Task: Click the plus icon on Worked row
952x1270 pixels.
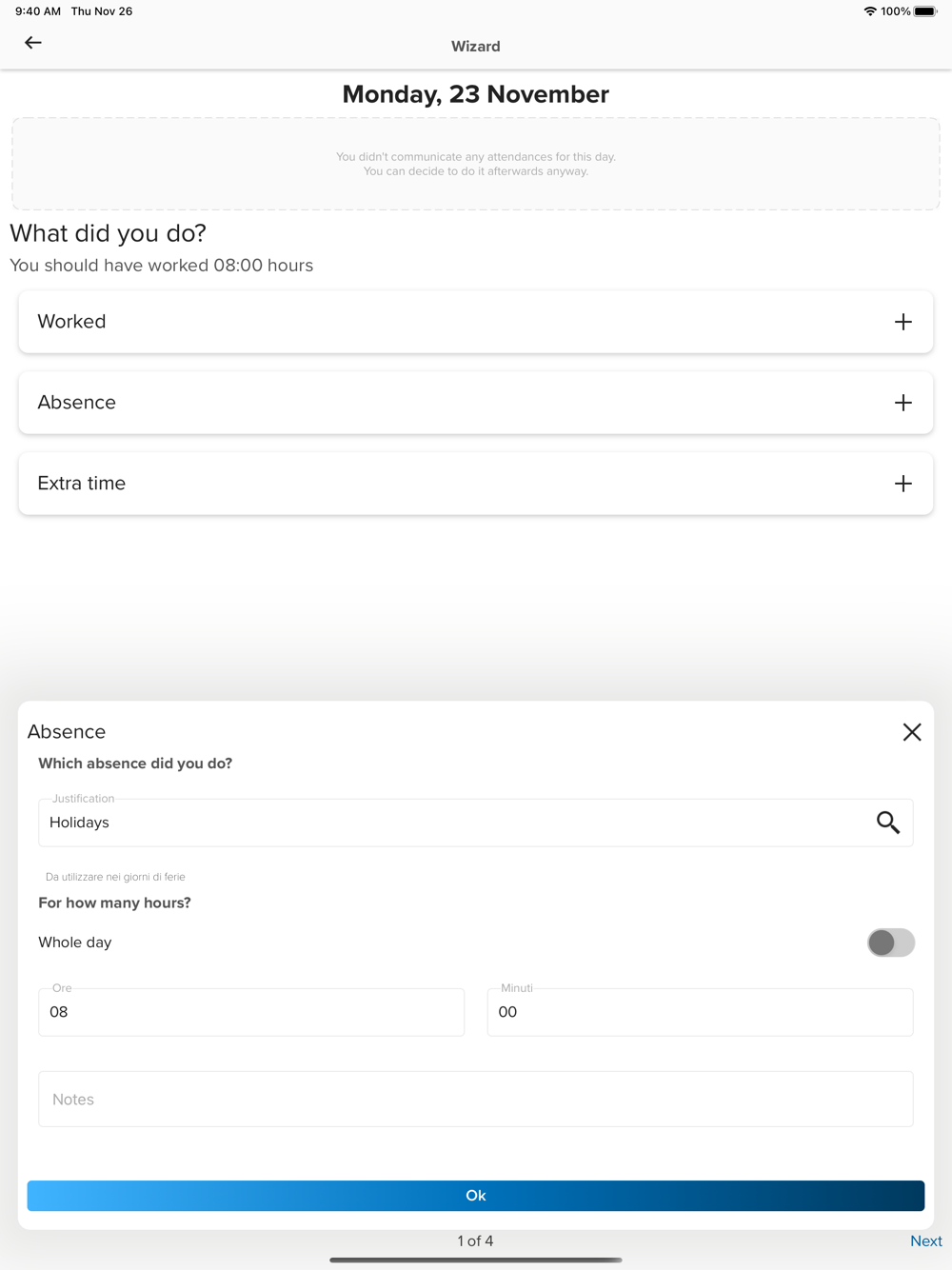Action: coord(902,322)
